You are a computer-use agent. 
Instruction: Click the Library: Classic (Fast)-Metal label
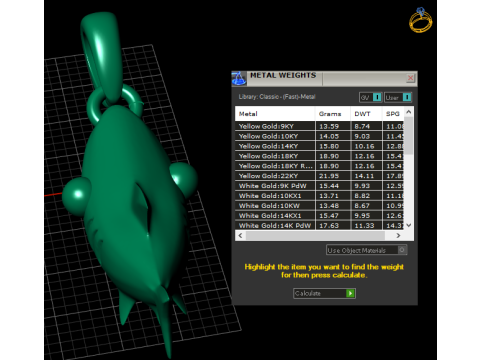point(277,97)
